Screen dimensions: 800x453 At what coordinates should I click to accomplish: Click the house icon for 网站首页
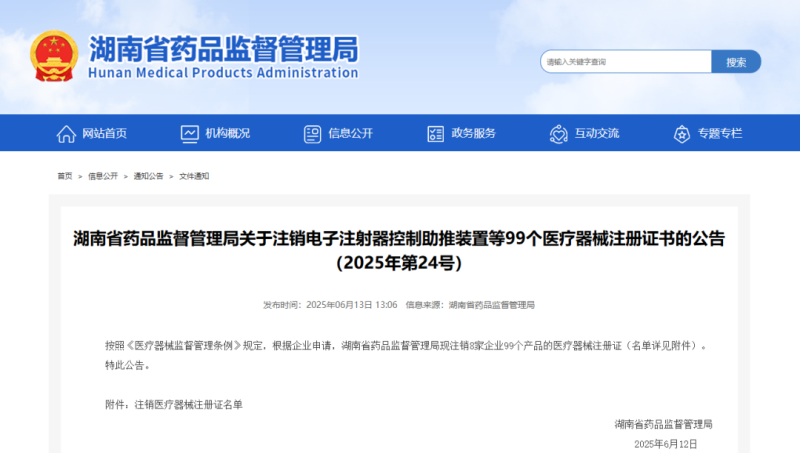tap(66, 134)
